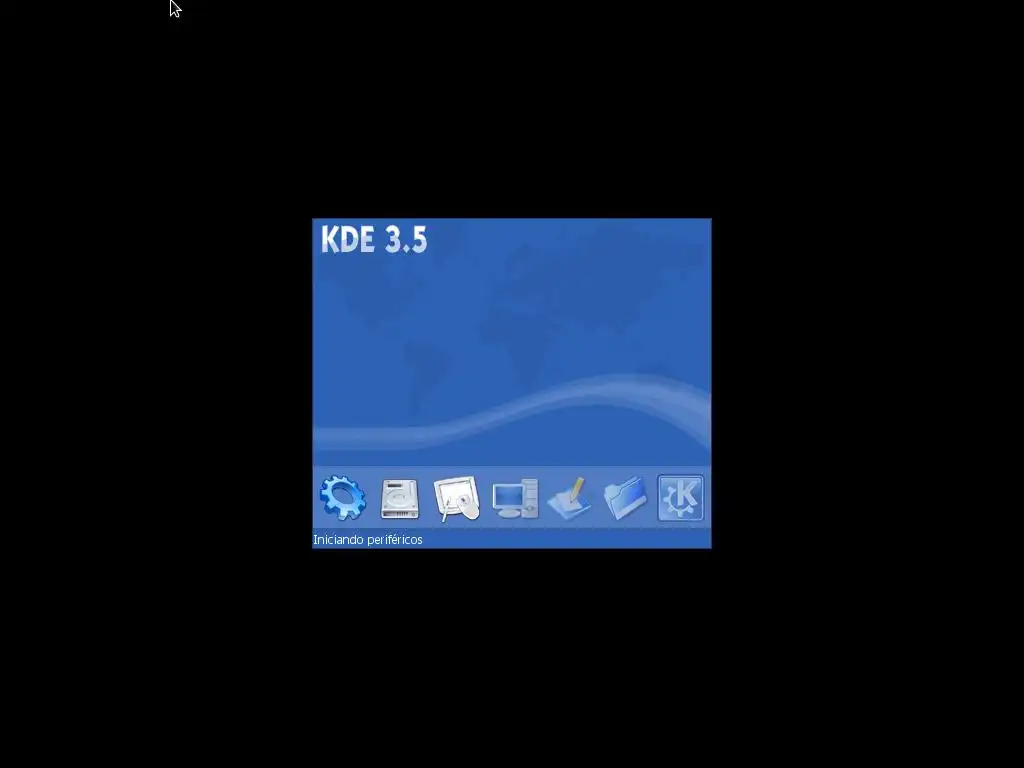Click the blue gear icon on splash
Screen dimensions: 1024x768
pos(343,498)
